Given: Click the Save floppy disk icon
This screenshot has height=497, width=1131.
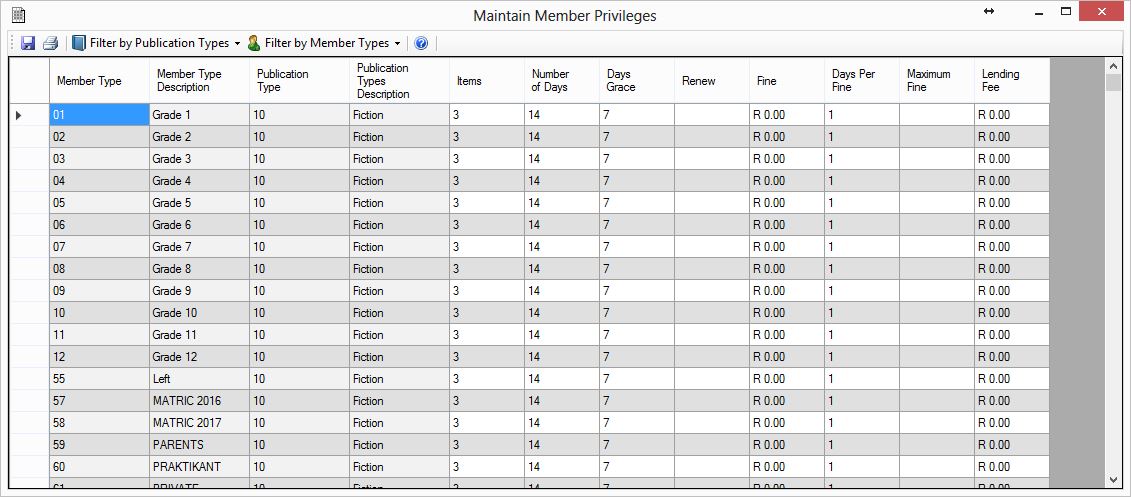Looking at the screenshot, I should [28, 43].
